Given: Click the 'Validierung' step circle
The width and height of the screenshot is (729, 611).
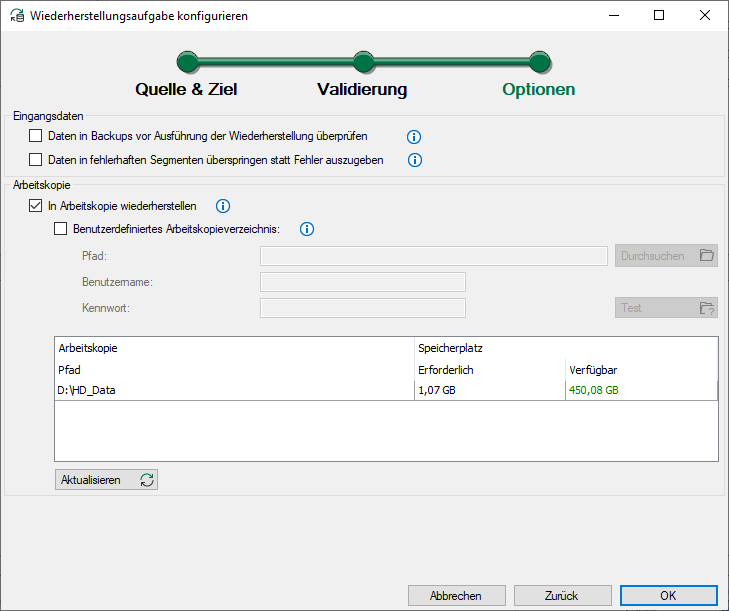Looking at the screenshot, I should coord(363,63).
